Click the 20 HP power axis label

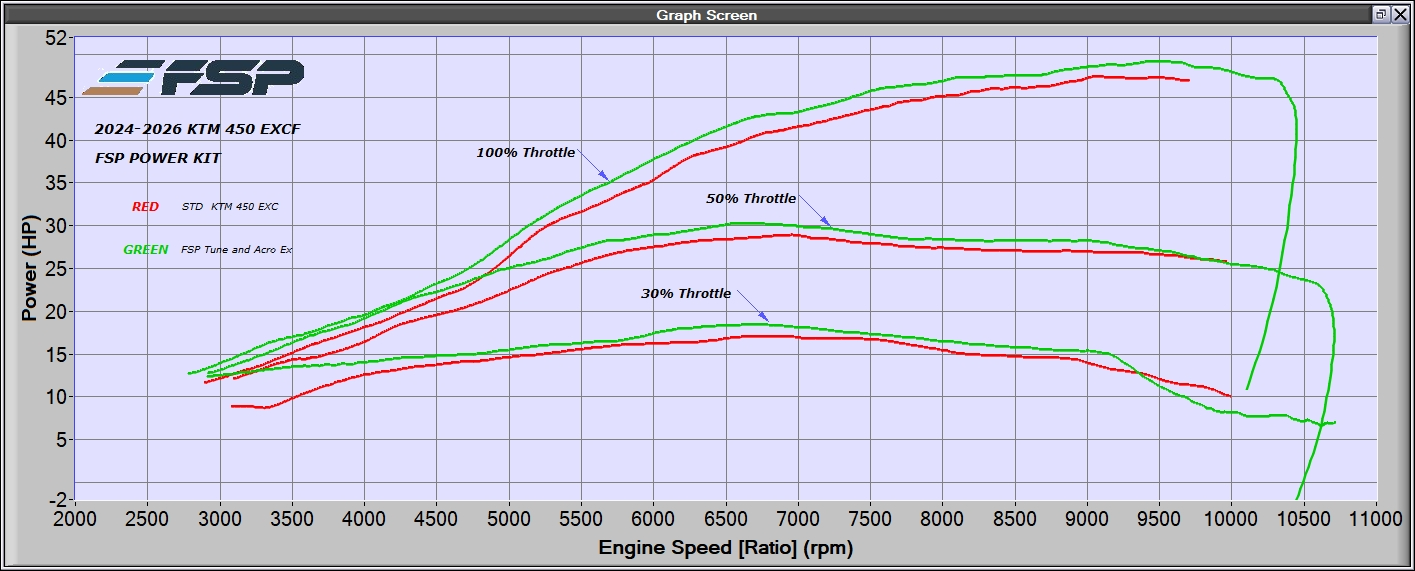(55, 312)
